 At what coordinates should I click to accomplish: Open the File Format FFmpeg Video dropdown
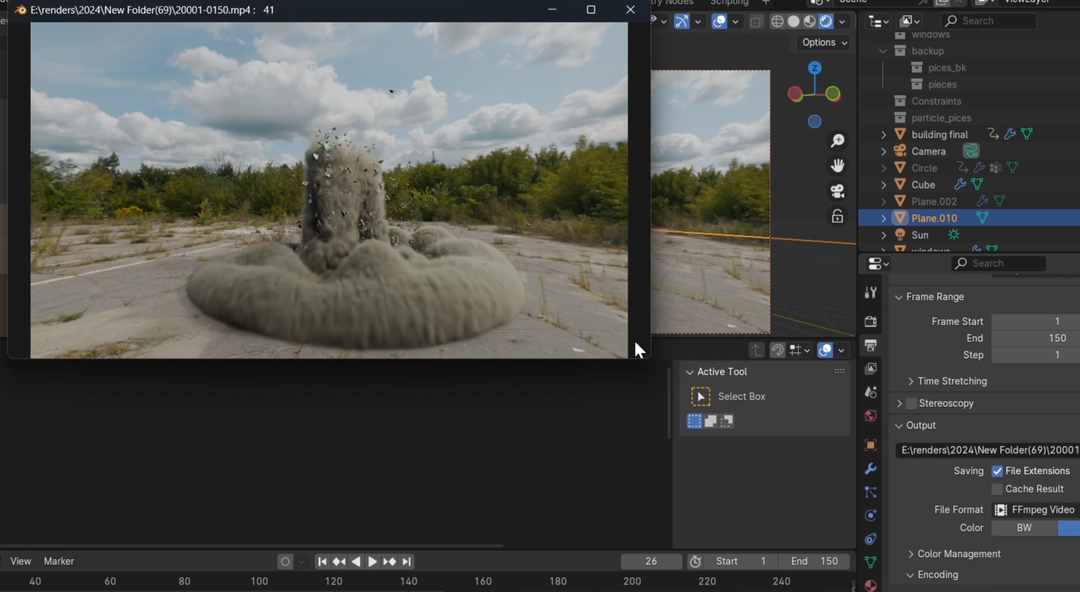click(1035, 509)
